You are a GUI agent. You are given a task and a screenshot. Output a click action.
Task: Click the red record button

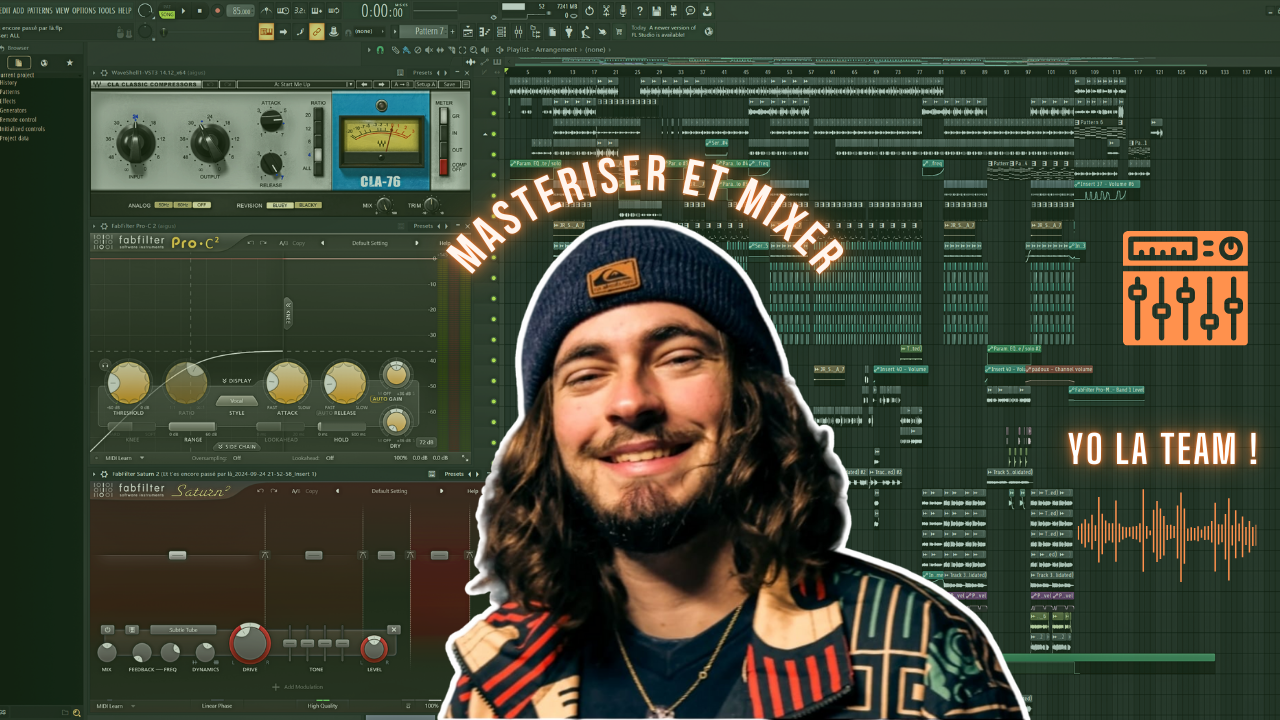[217, 11]
